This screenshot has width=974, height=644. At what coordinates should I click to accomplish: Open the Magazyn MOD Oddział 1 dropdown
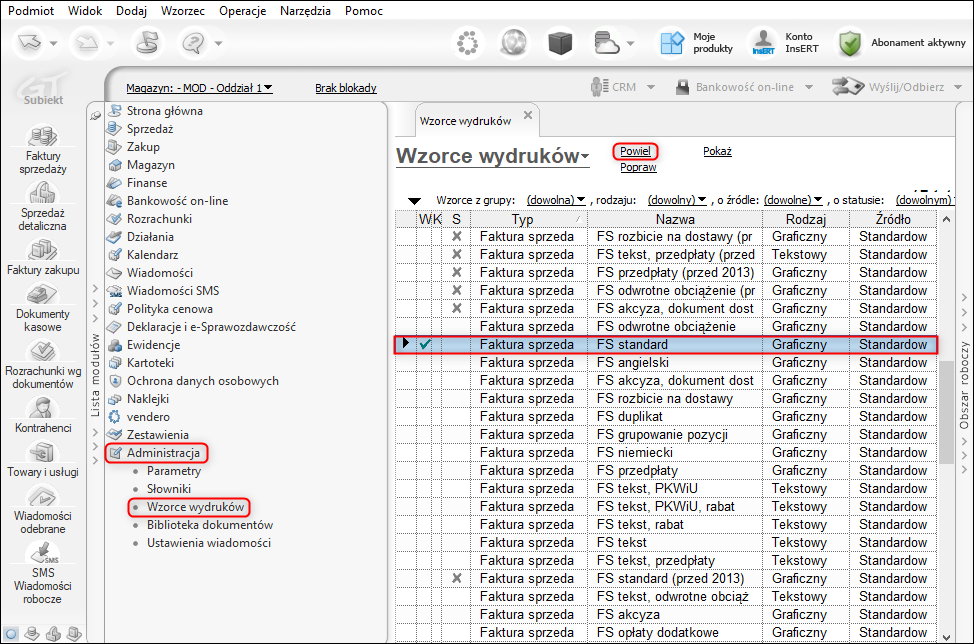tap(199, 88)
